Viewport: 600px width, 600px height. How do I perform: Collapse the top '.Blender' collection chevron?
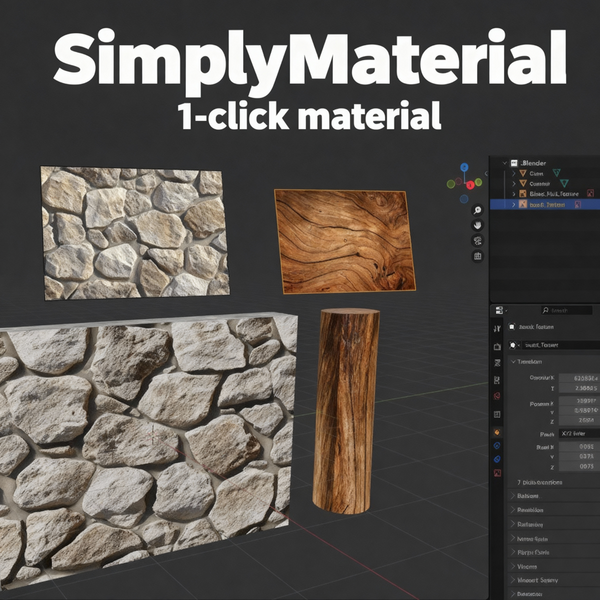click(505, 163)
